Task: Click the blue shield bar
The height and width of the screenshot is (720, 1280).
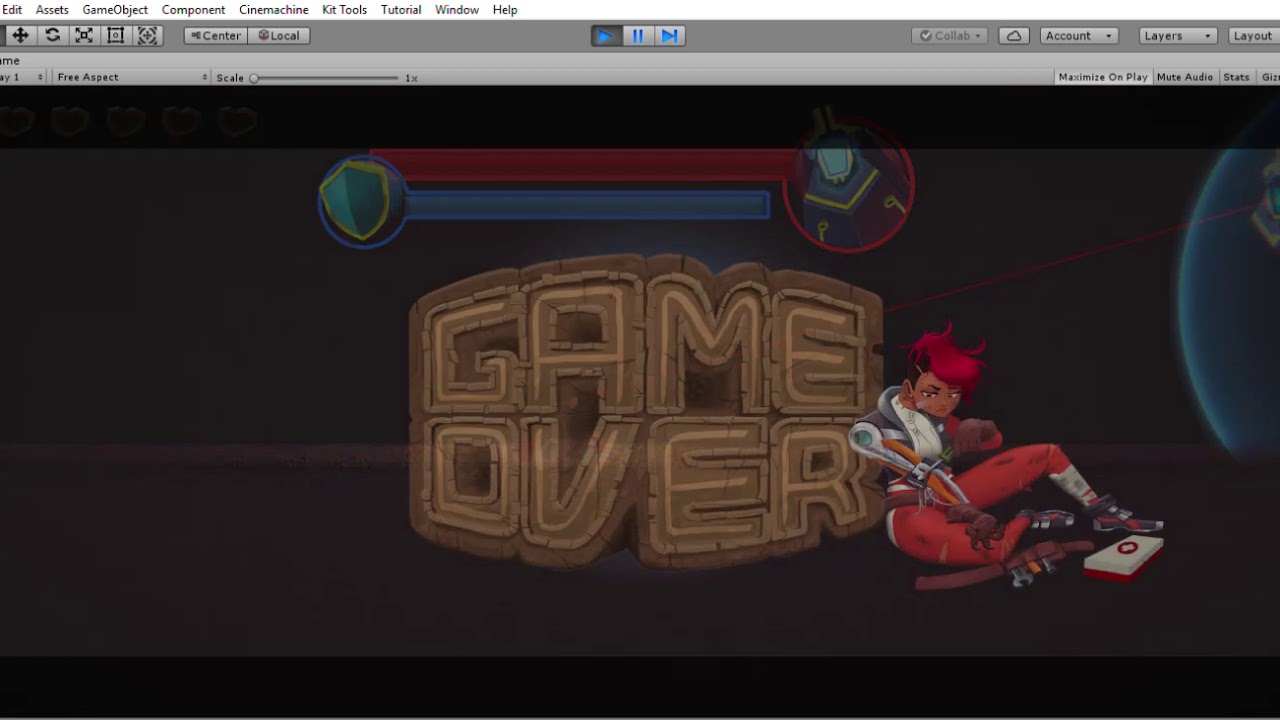Action: coord(587,206)
